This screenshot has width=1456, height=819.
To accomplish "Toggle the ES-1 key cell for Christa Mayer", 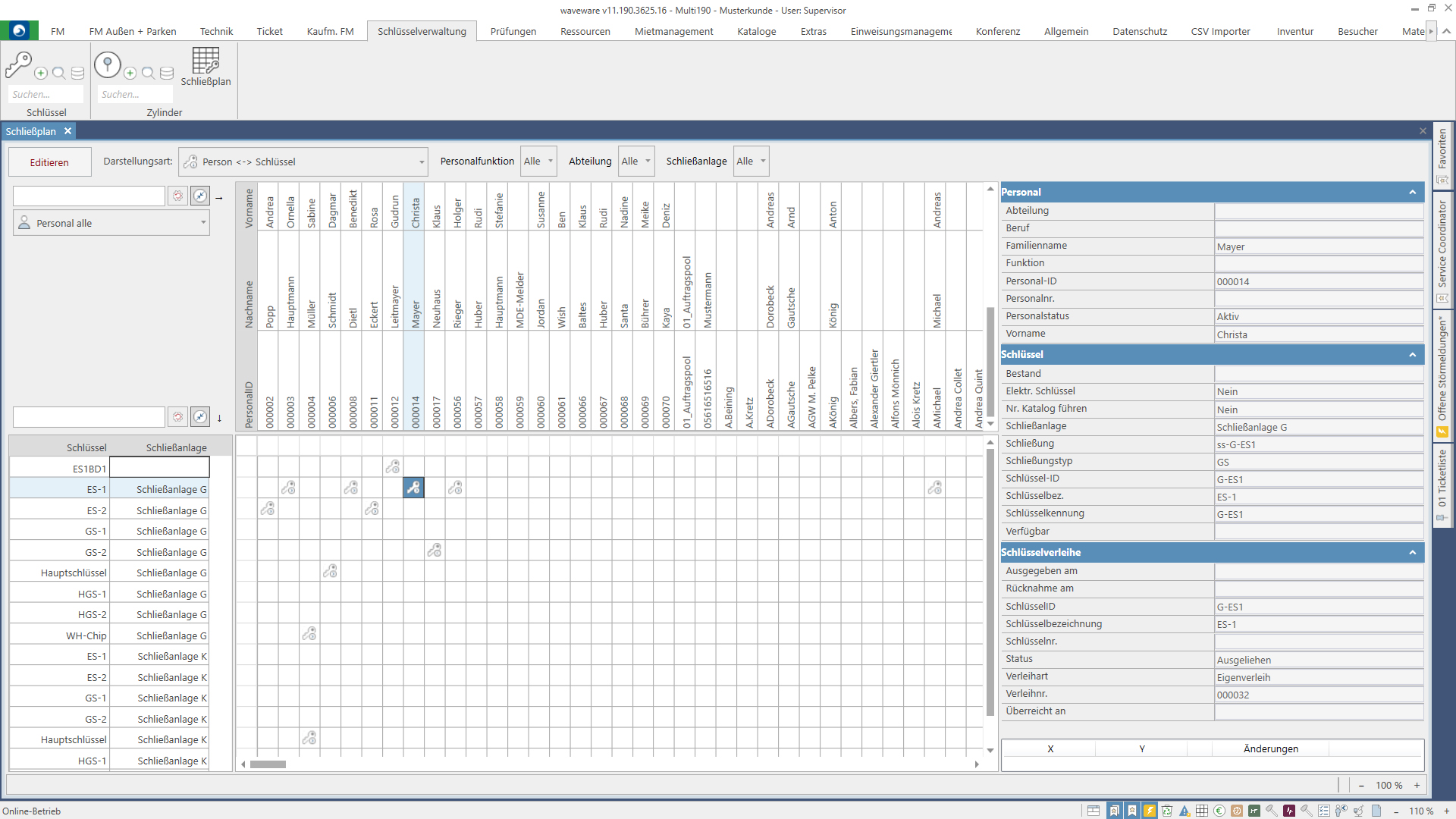I will coord(413,488).
